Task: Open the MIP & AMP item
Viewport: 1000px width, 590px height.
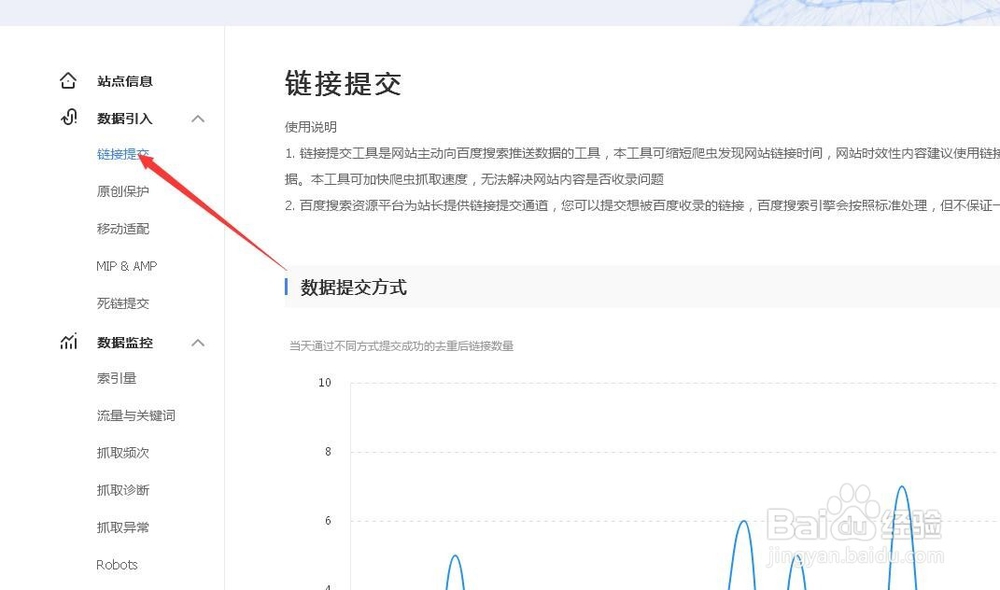Action: tap(126, 266)
